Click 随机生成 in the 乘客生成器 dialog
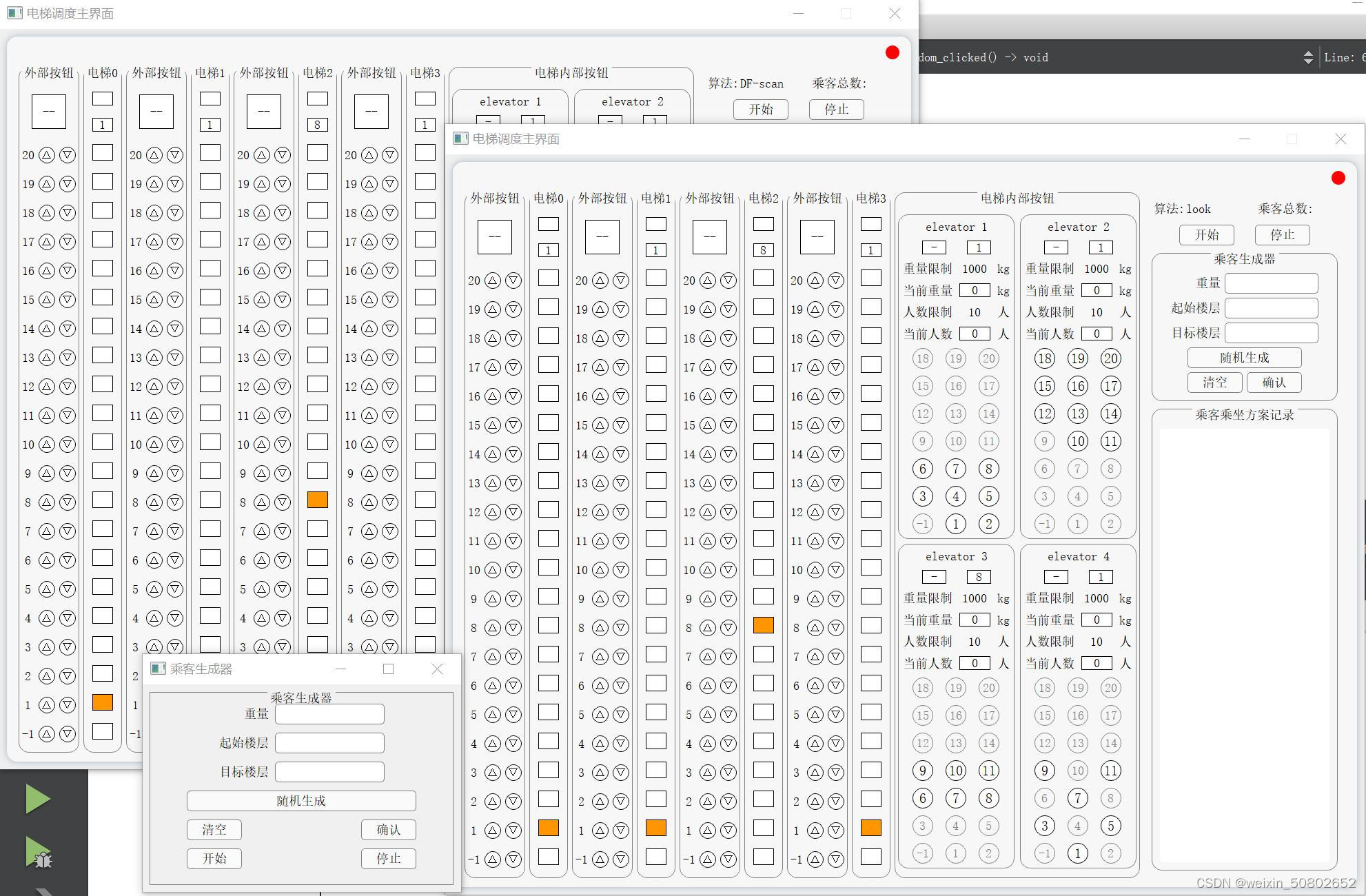The height and width of the screenshot is (896, 1366). pyautogui.click(x=301, y=801)
